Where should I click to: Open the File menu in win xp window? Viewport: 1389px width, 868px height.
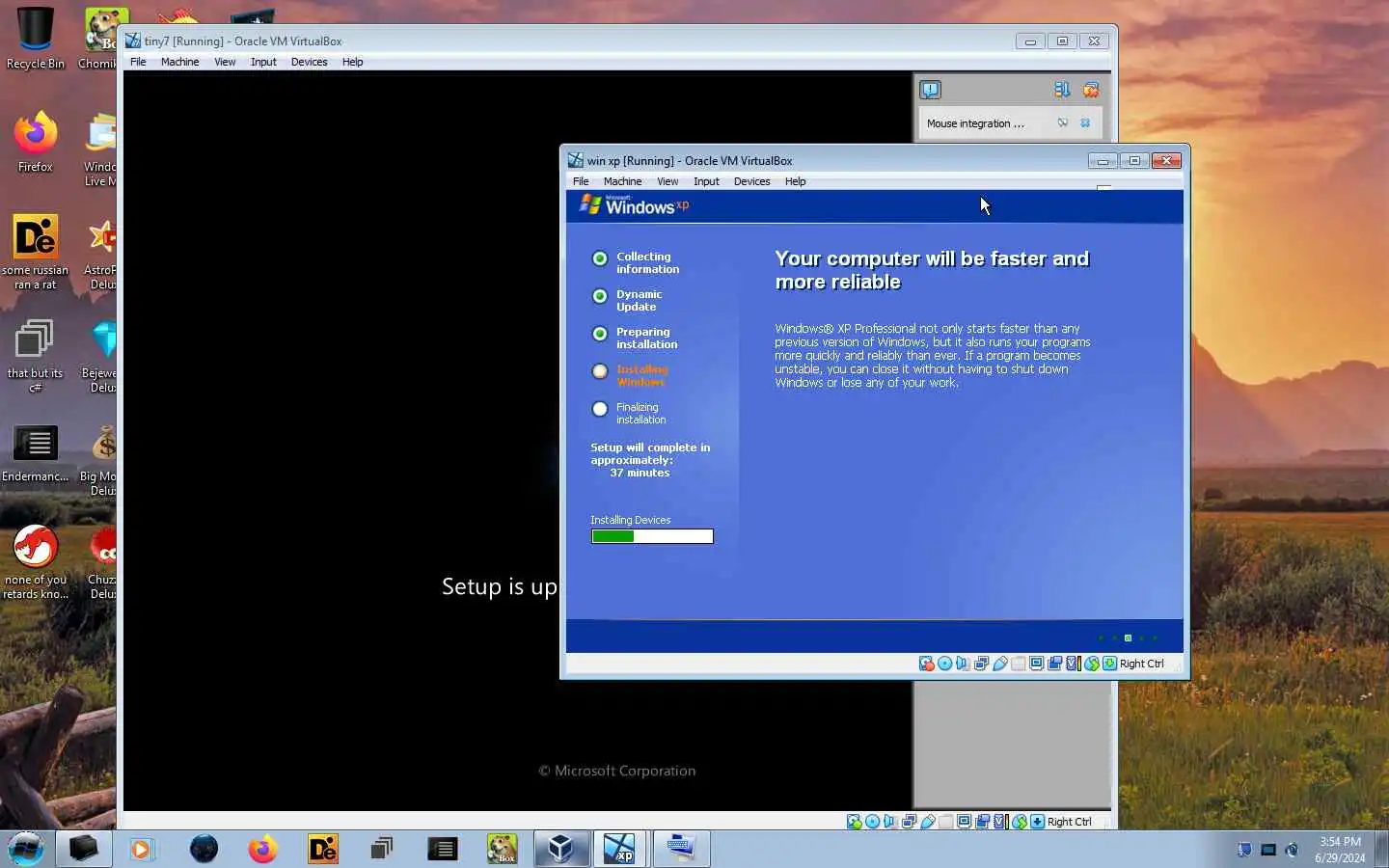[581, 181]
